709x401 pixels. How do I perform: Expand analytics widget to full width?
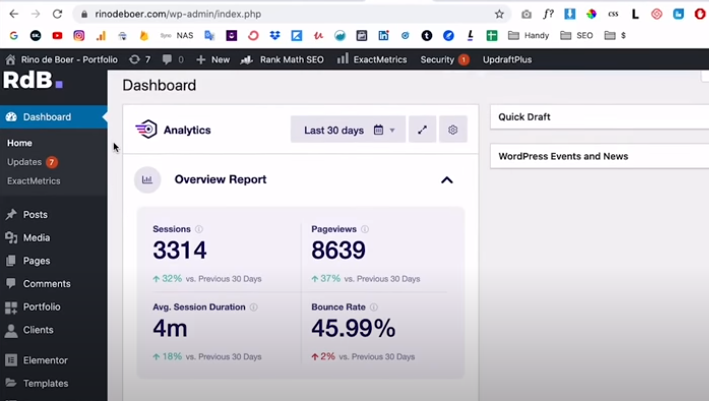422,130
